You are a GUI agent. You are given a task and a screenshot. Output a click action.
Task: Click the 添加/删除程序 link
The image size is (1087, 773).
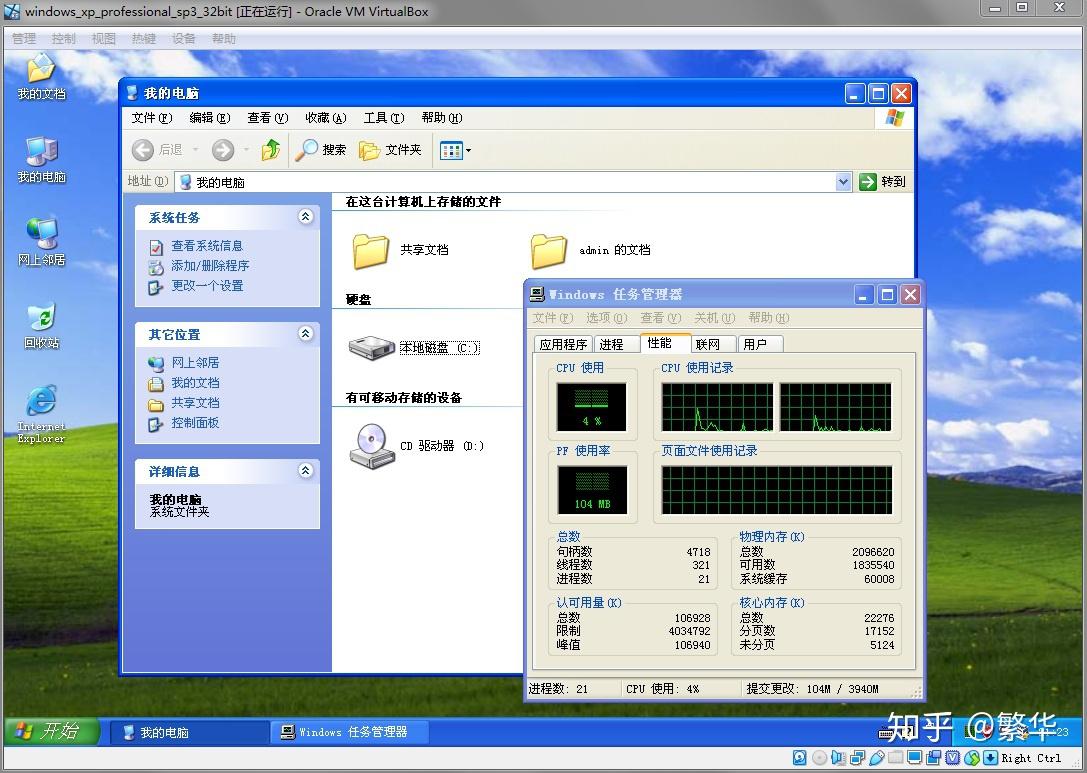tap(210, 266)
